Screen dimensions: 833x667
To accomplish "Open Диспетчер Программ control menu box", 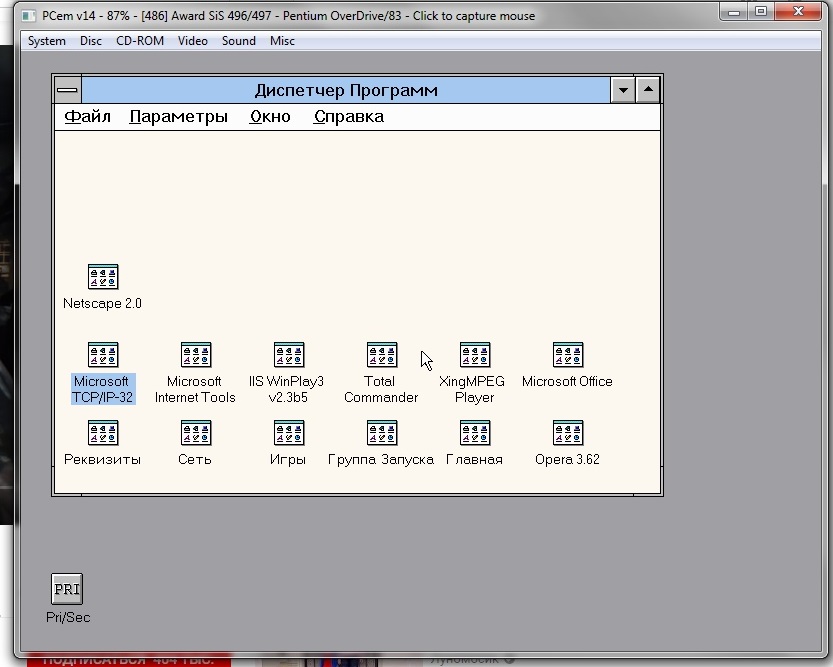I will pyautogui.click(x=67, y=90).
